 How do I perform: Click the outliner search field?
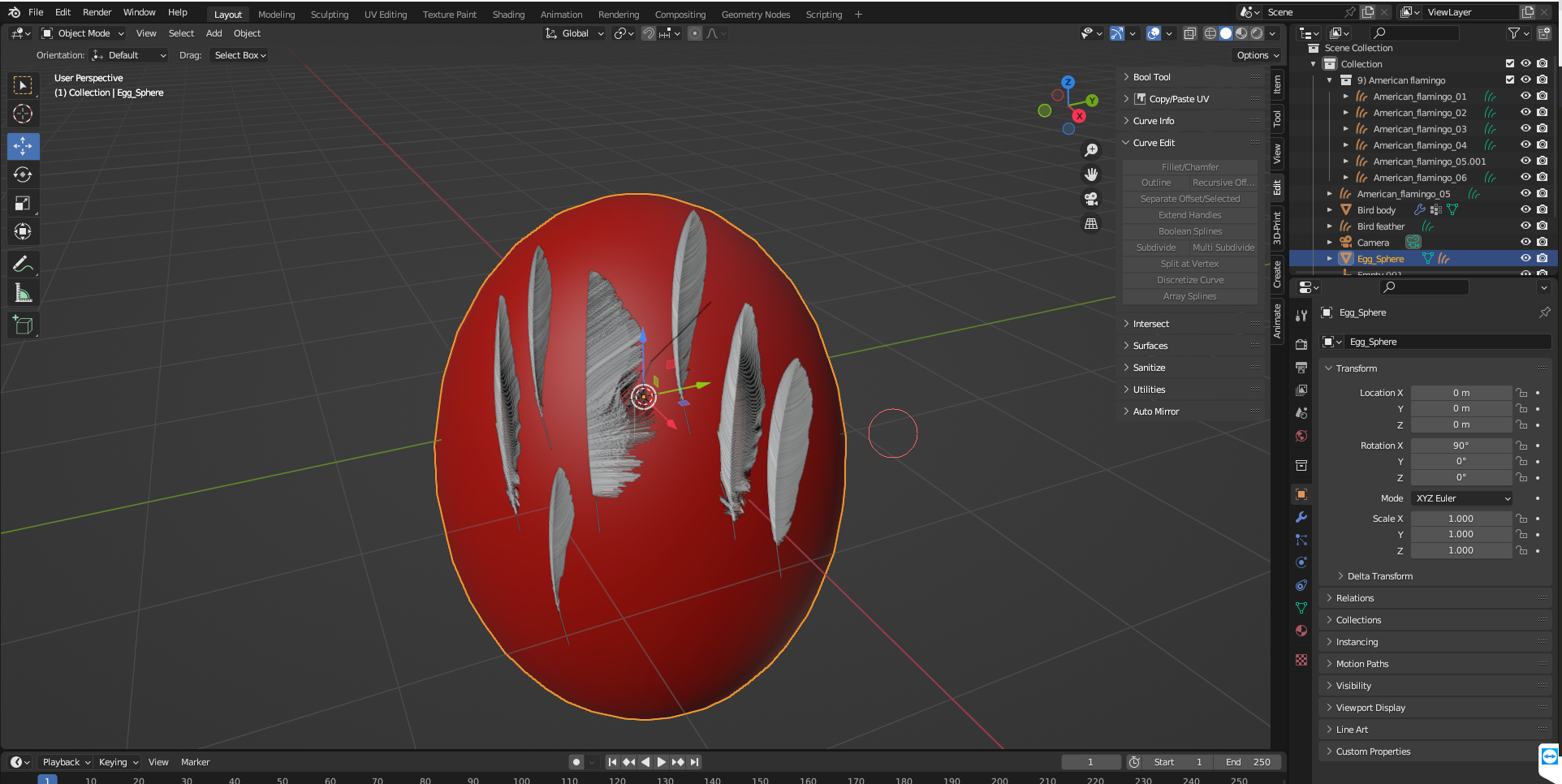pyautogui.click(x=1414, y=33)
